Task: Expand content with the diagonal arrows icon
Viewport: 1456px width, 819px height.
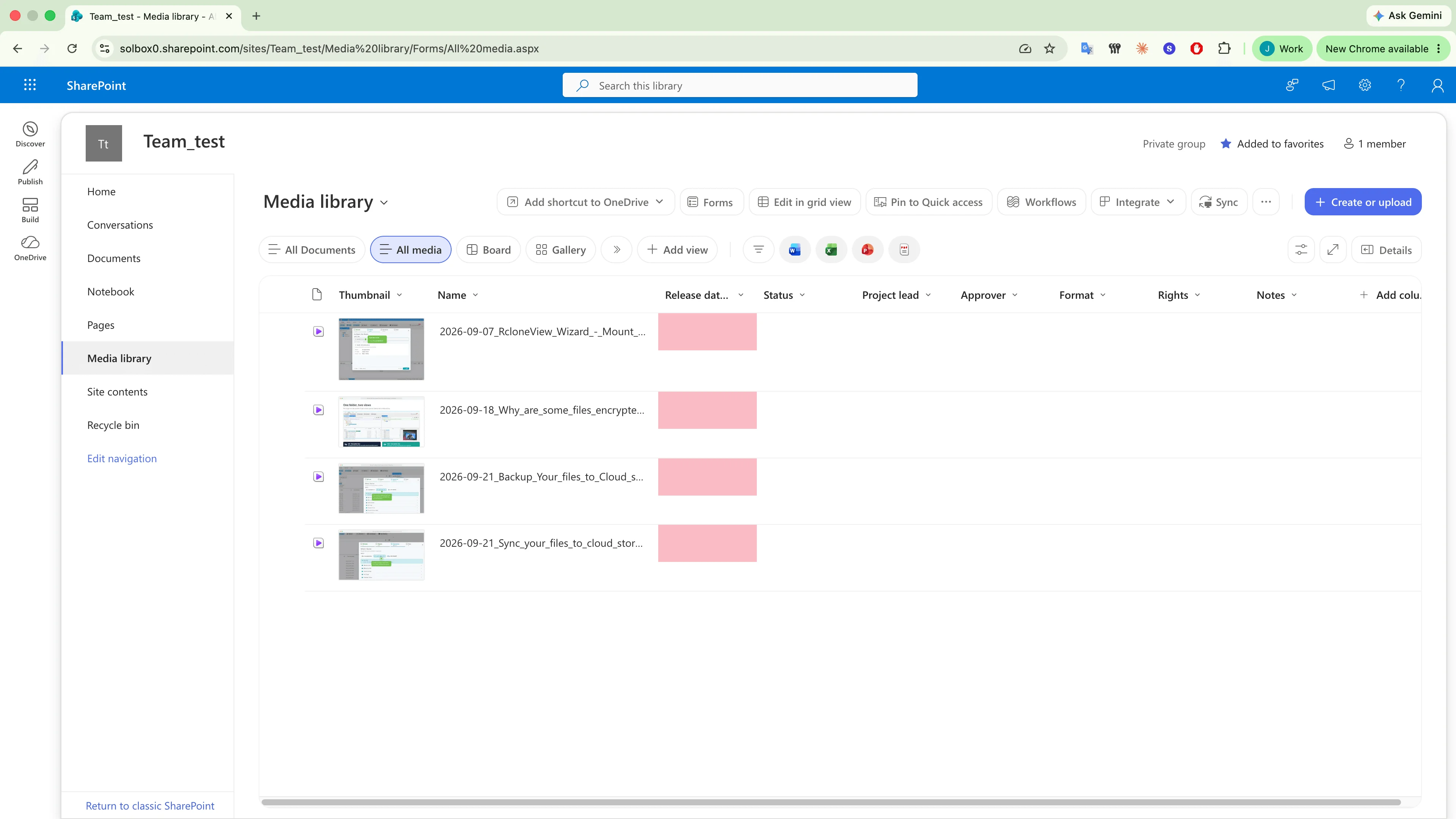Action: pos(1333,249)
